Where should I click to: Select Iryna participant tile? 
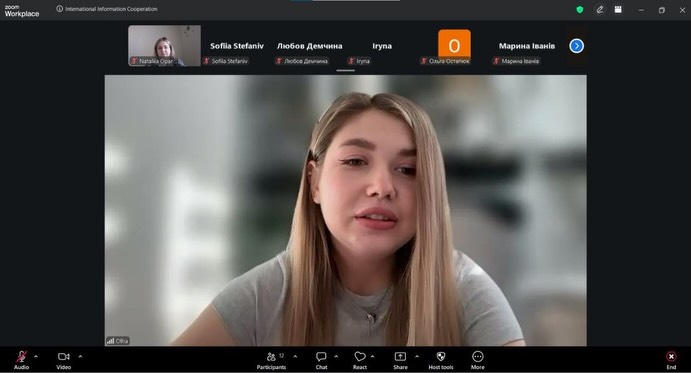pyautogui.click(x=382, y=46)
